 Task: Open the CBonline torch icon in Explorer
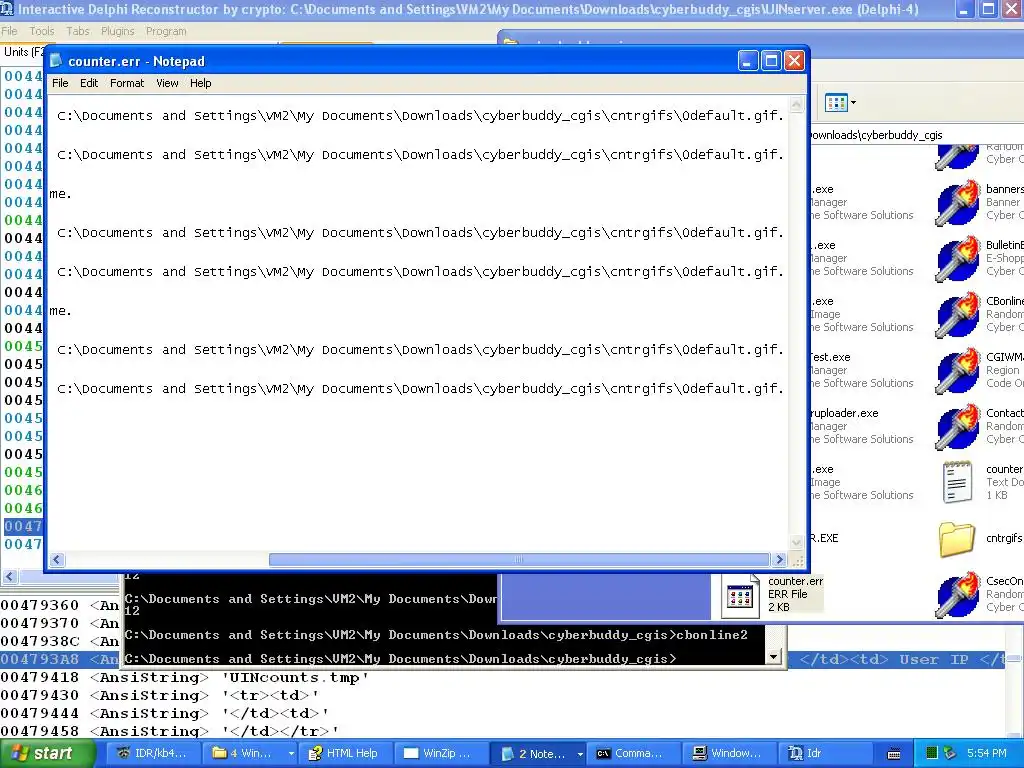point(958,315)
